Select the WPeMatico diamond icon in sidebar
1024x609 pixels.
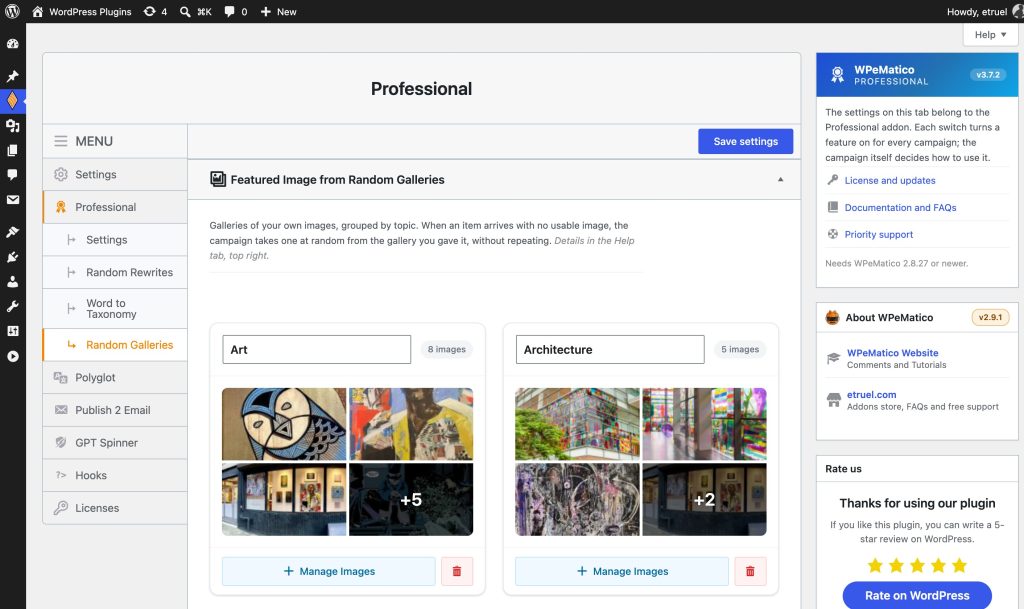tap(12, 101)
